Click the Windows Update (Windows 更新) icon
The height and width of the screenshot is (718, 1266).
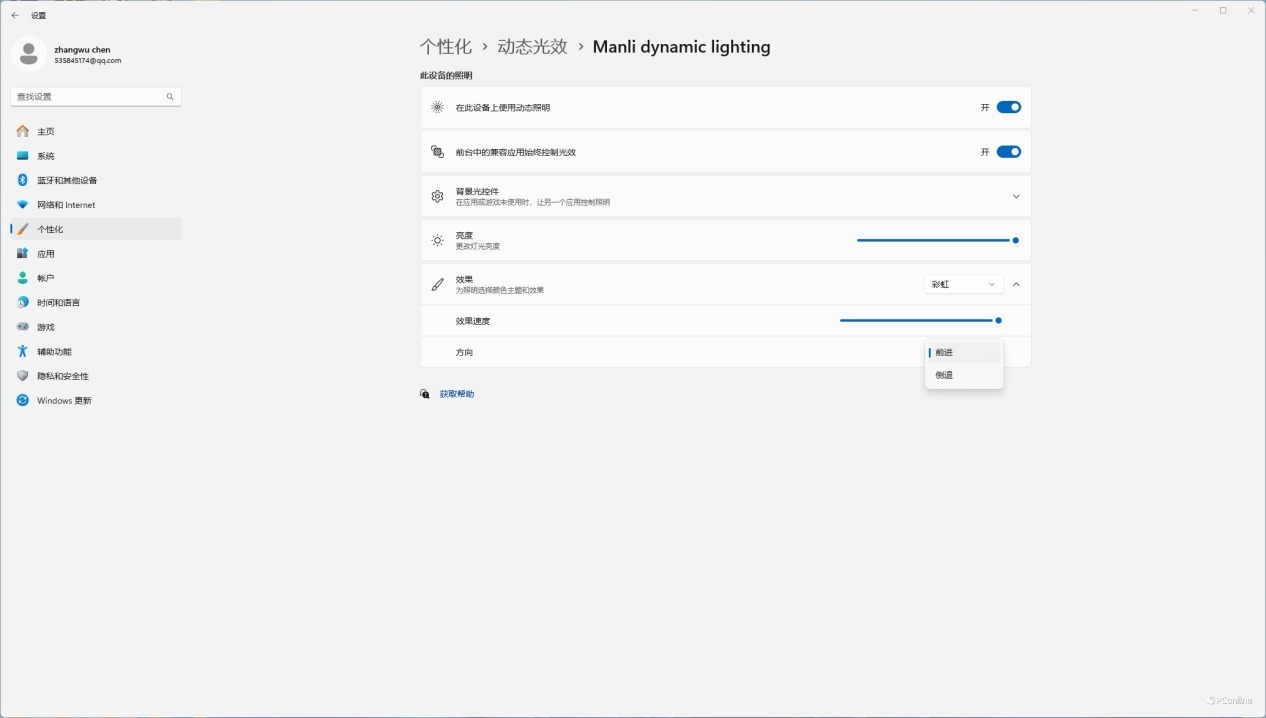click(x=22, y=401)
